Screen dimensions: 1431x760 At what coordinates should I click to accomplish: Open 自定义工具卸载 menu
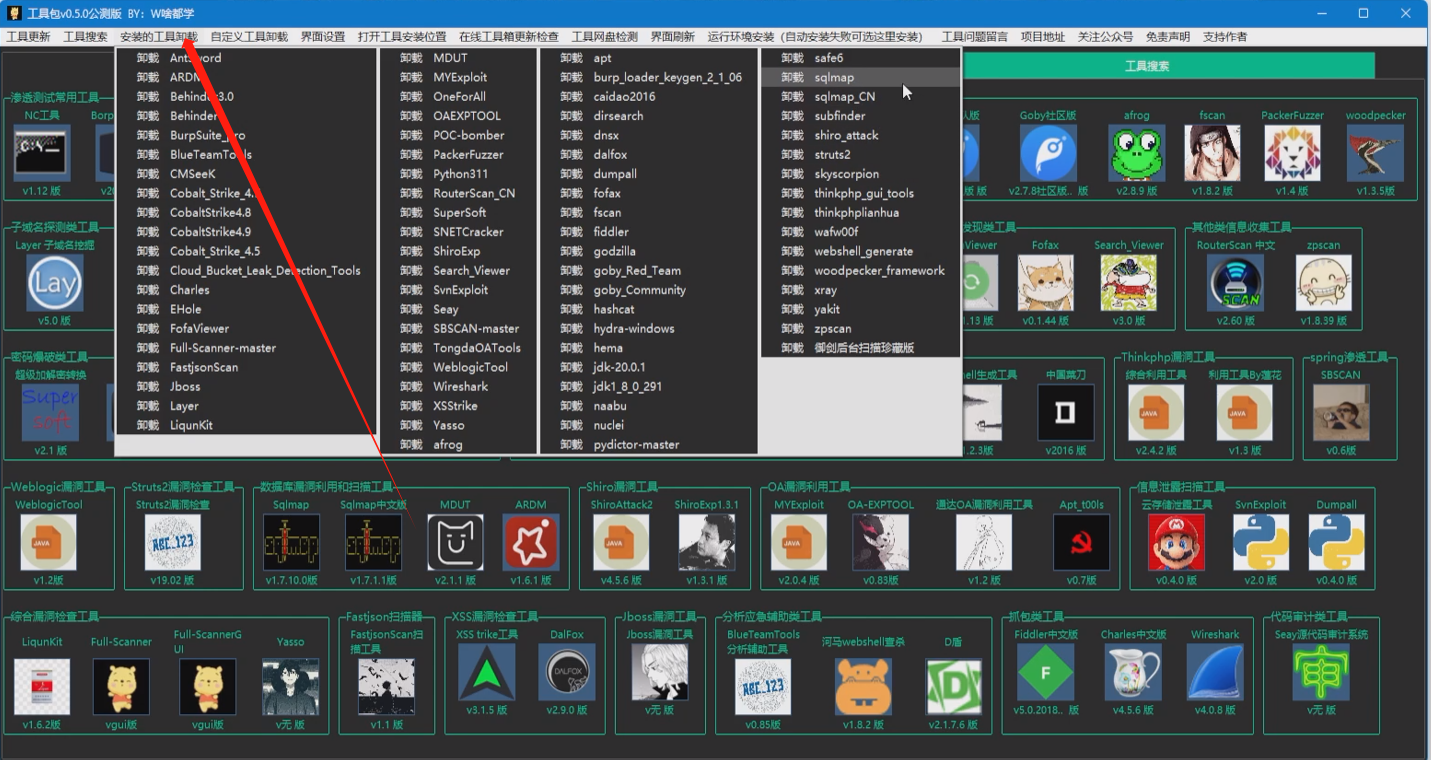pyautogui.click(x=249, y=37)
